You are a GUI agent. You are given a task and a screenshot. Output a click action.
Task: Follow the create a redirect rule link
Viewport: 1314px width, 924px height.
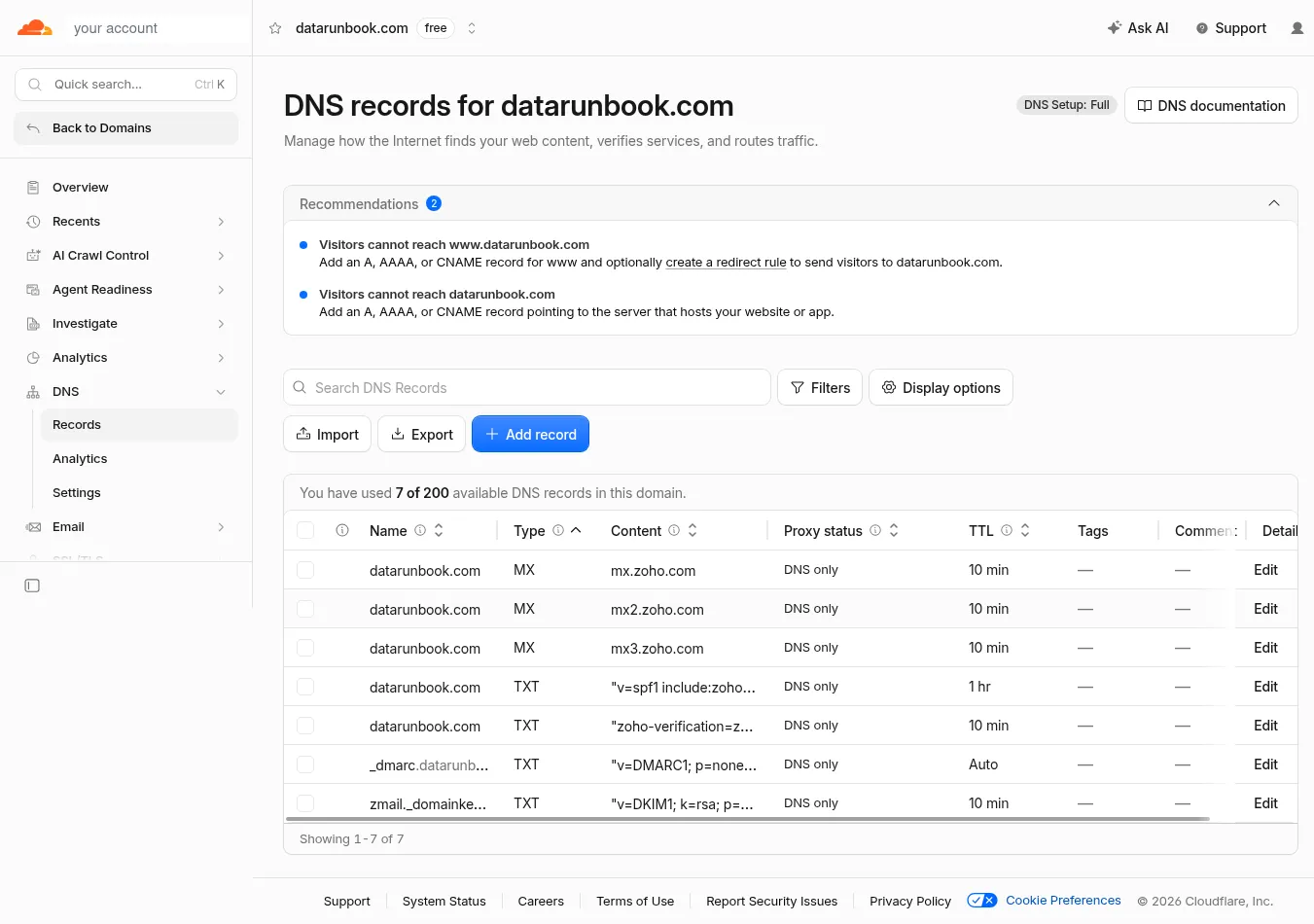click(x=726, y=263)
